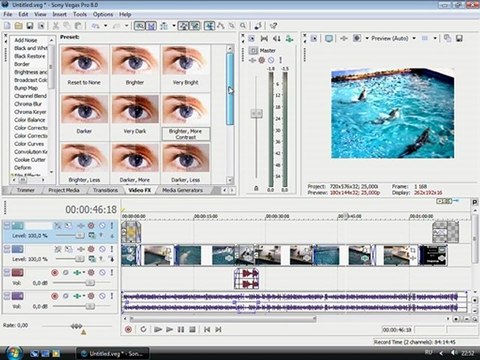
Task: Toggle Split Screen View in preview toolbar
Action: [x=357, y=39]
